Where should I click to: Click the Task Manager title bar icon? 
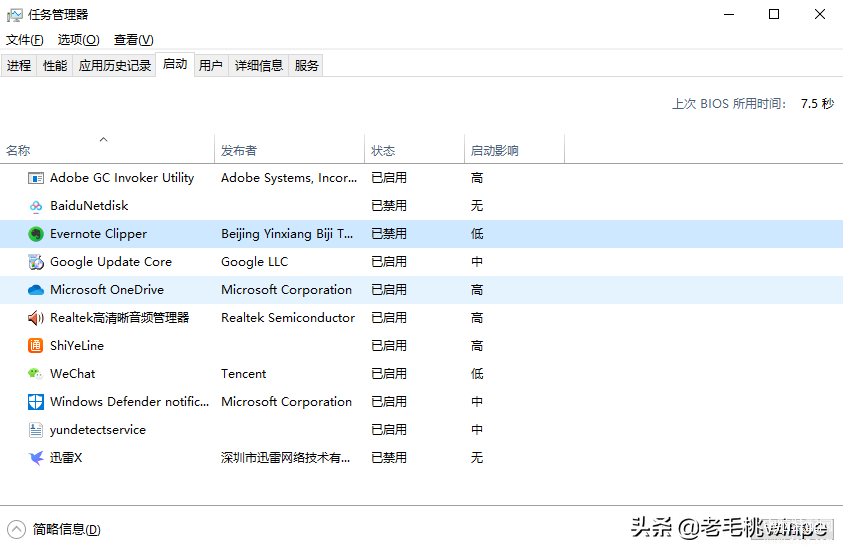[x=15, y=15]
